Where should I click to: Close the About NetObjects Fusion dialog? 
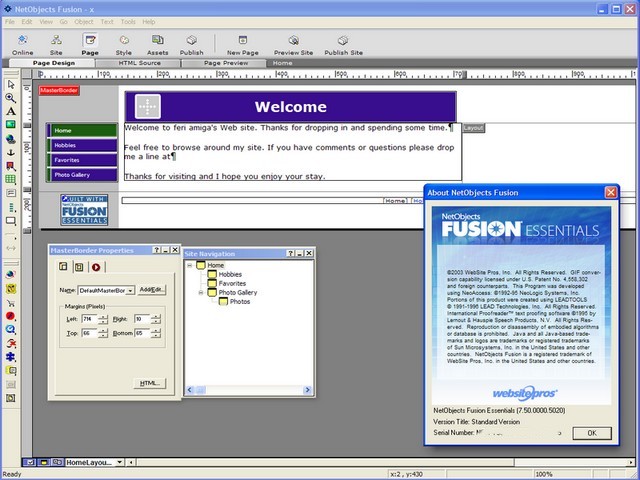pos(611,192)
